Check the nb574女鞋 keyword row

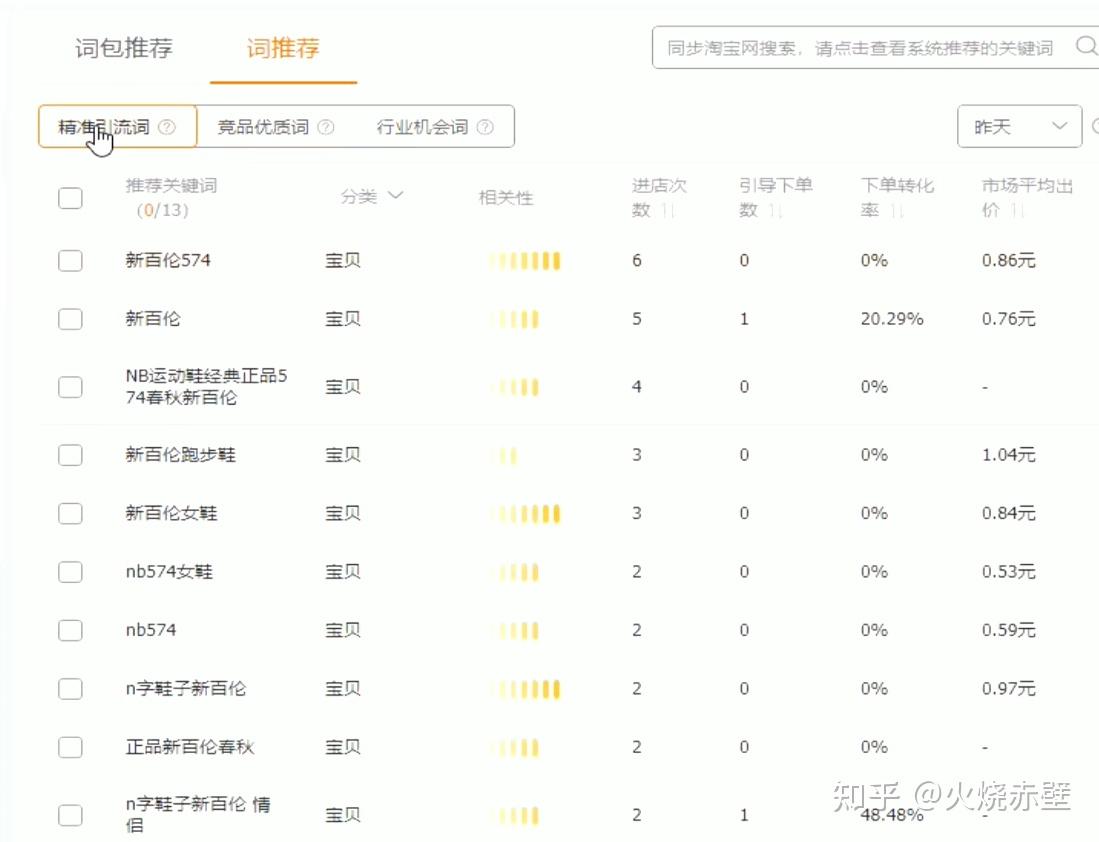(x=70, y=571)
